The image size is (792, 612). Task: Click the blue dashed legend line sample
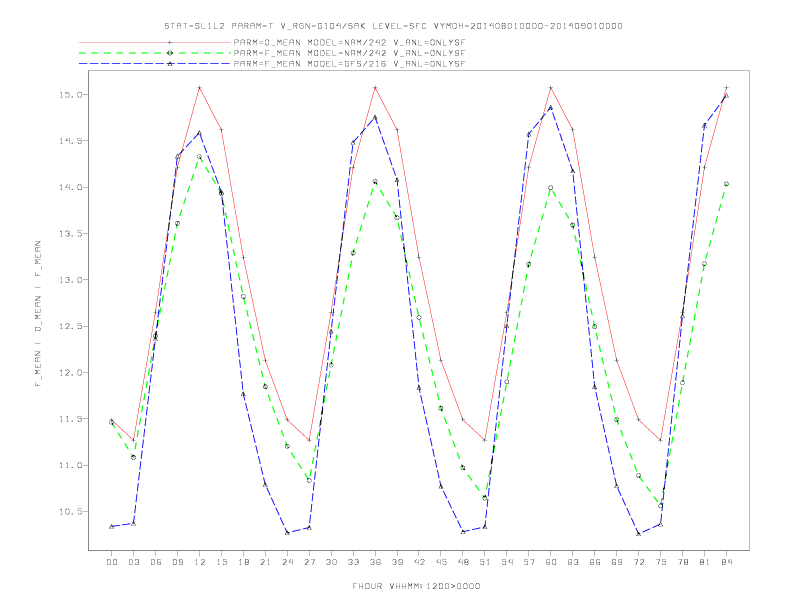pos(155,64)
